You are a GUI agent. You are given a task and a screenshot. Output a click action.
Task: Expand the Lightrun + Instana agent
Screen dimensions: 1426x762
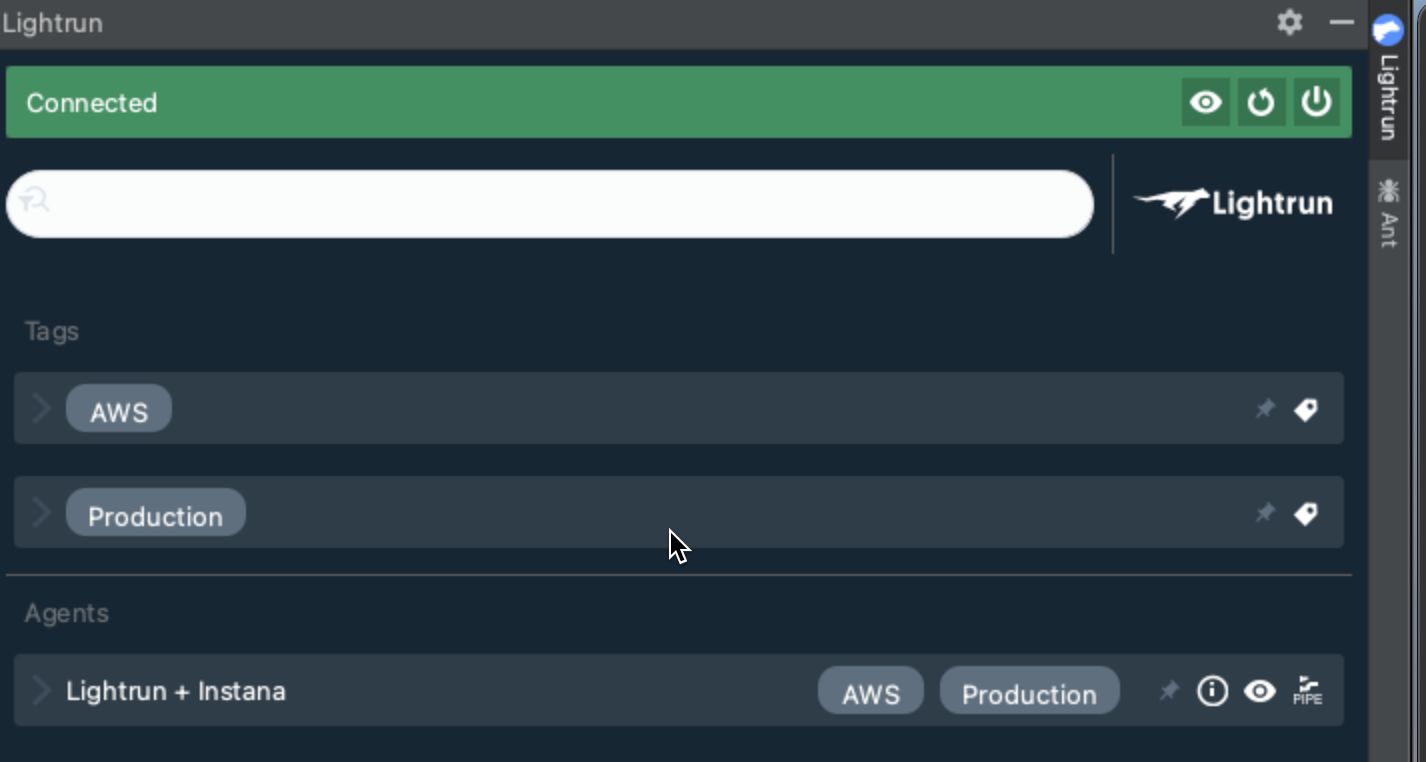click(41, 690)
